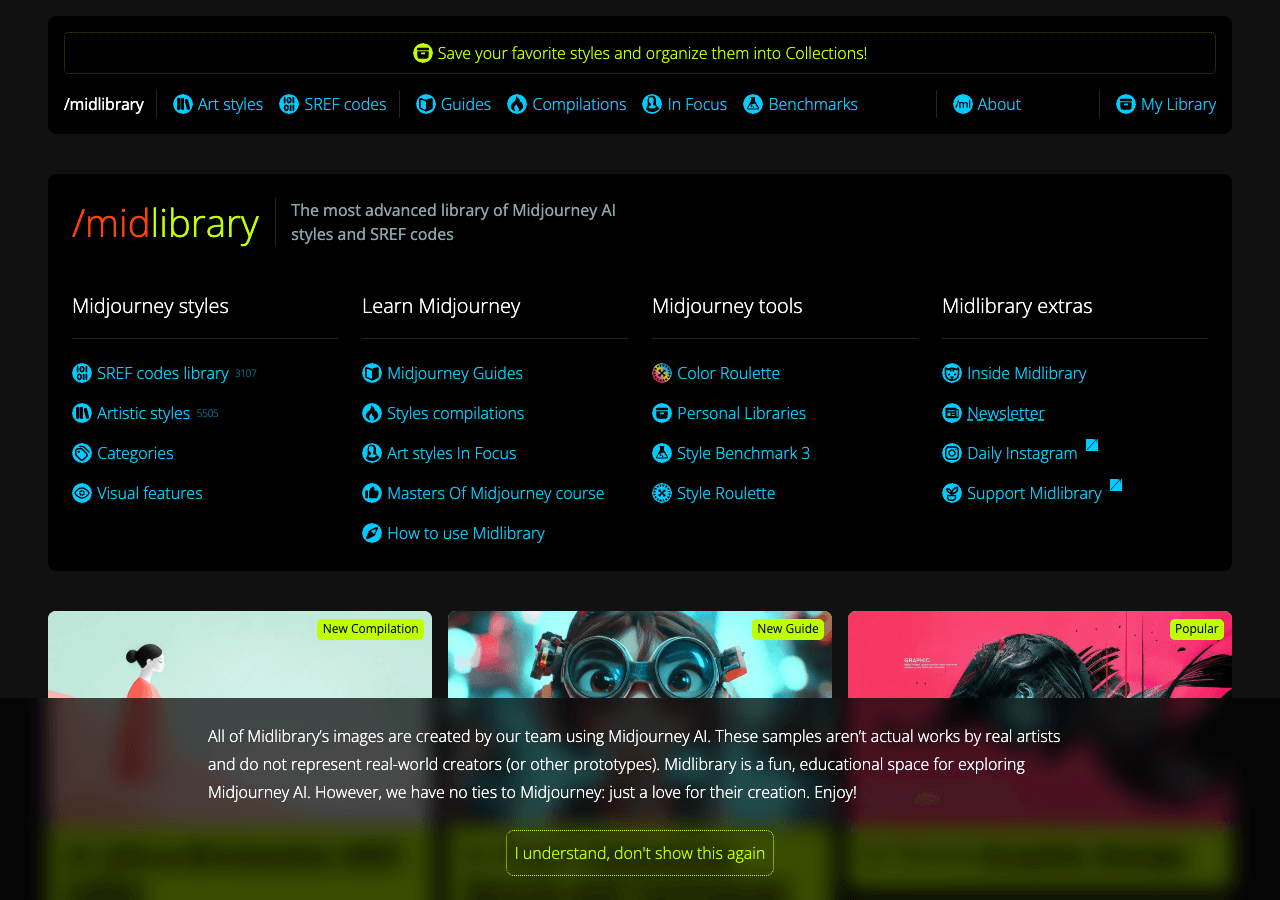Go to Guides in the navbar

coord(454,104)
